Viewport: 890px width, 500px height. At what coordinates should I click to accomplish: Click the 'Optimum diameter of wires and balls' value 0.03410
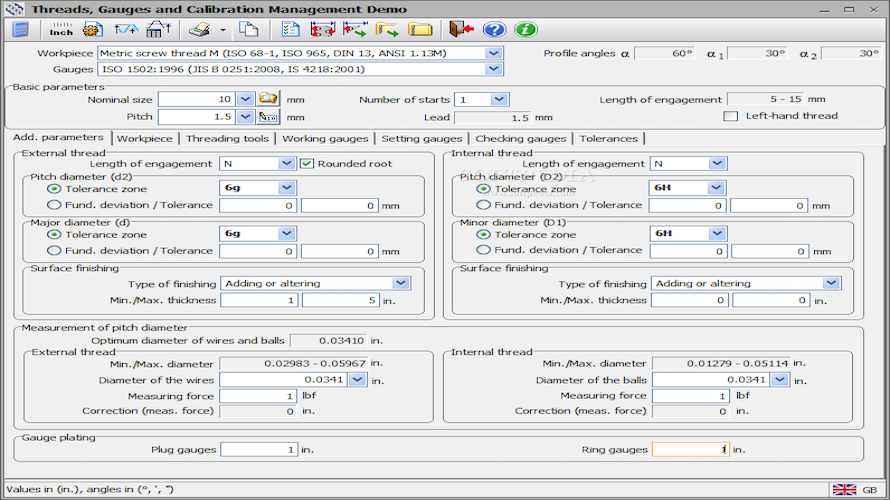[x=328, y=341]
